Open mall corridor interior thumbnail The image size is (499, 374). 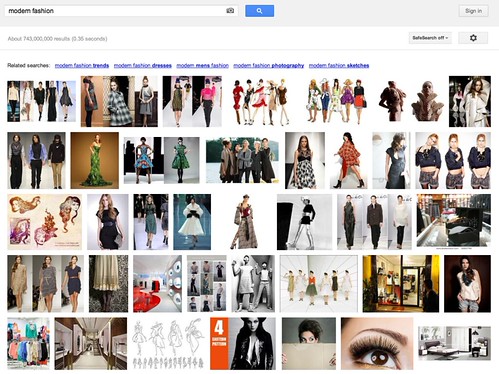pos(91,343)
